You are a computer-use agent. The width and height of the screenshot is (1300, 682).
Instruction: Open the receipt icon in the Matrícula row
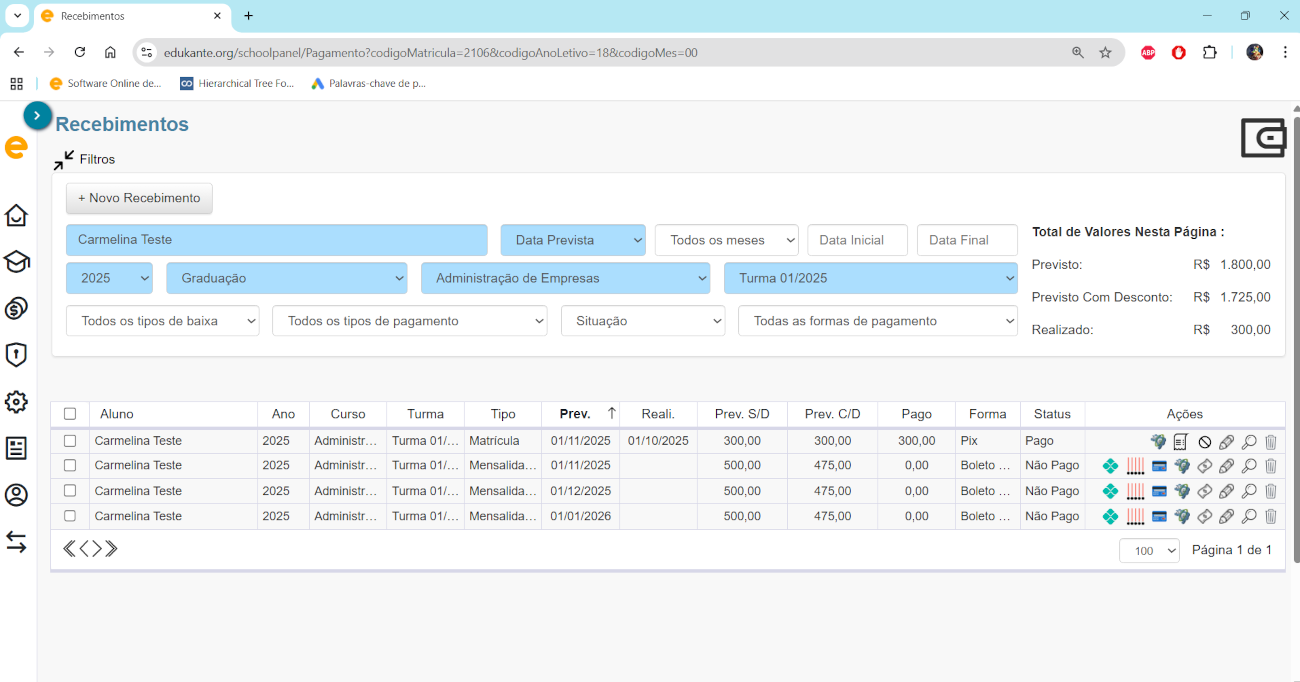tap(1181, 441)
